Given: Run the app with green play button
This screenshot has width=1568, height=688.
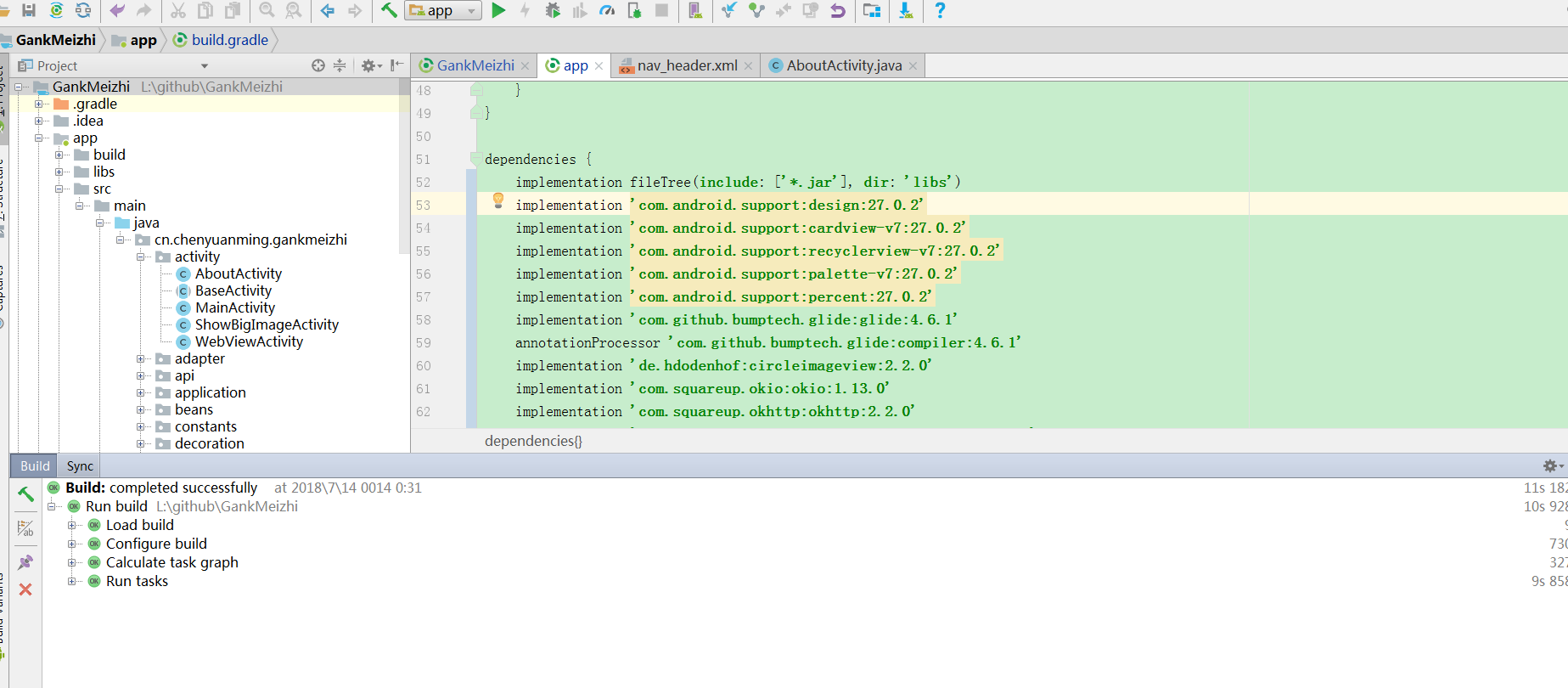Looking at the screenshot, I should tap(498, 10).
